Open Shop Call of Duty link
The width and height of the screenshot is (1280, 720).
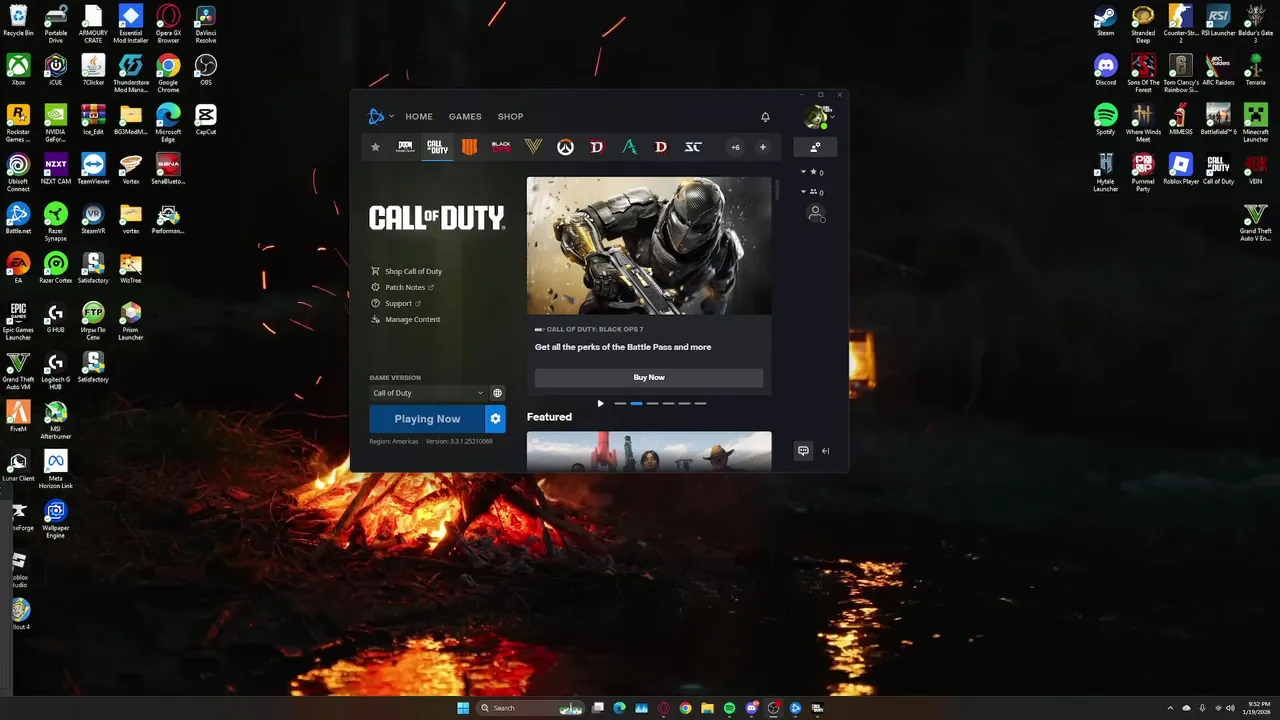[x=406, y=271]
